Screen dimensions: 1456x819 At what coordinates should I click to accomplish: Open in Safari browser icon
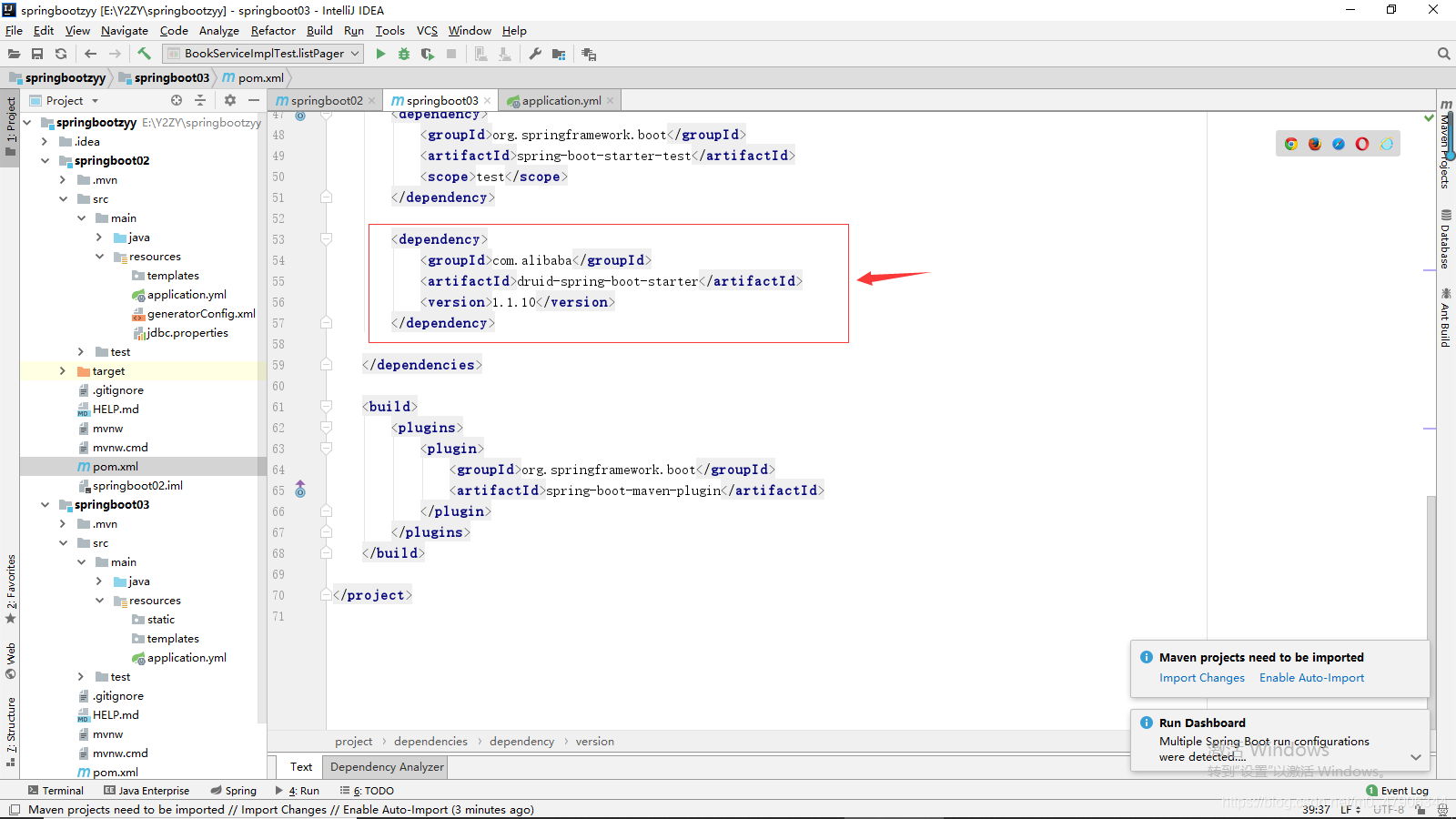pos(1338,144)
